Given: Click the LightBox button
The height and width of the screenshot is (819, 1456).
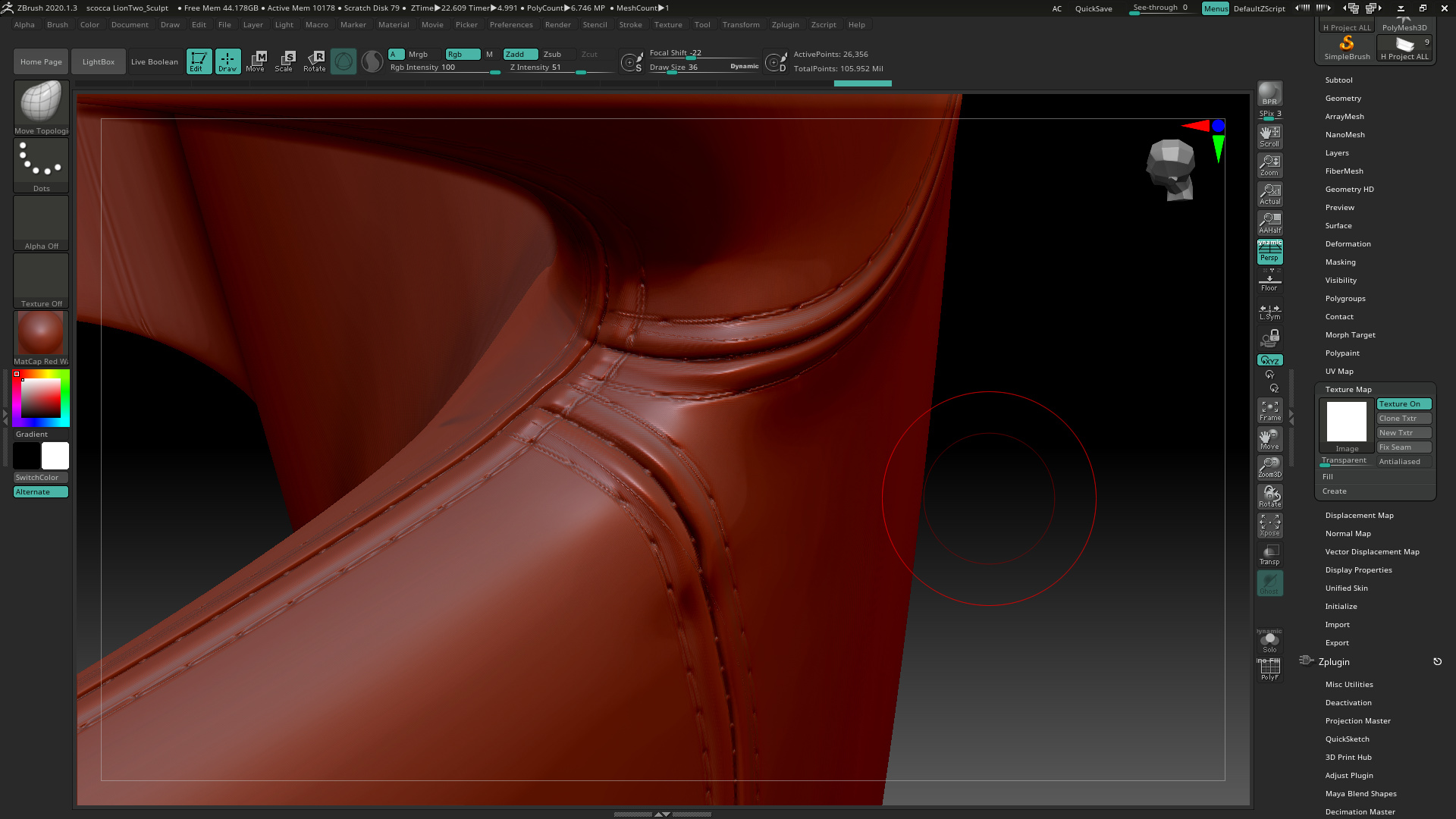Looking at the screenshot, I should 98,61.
